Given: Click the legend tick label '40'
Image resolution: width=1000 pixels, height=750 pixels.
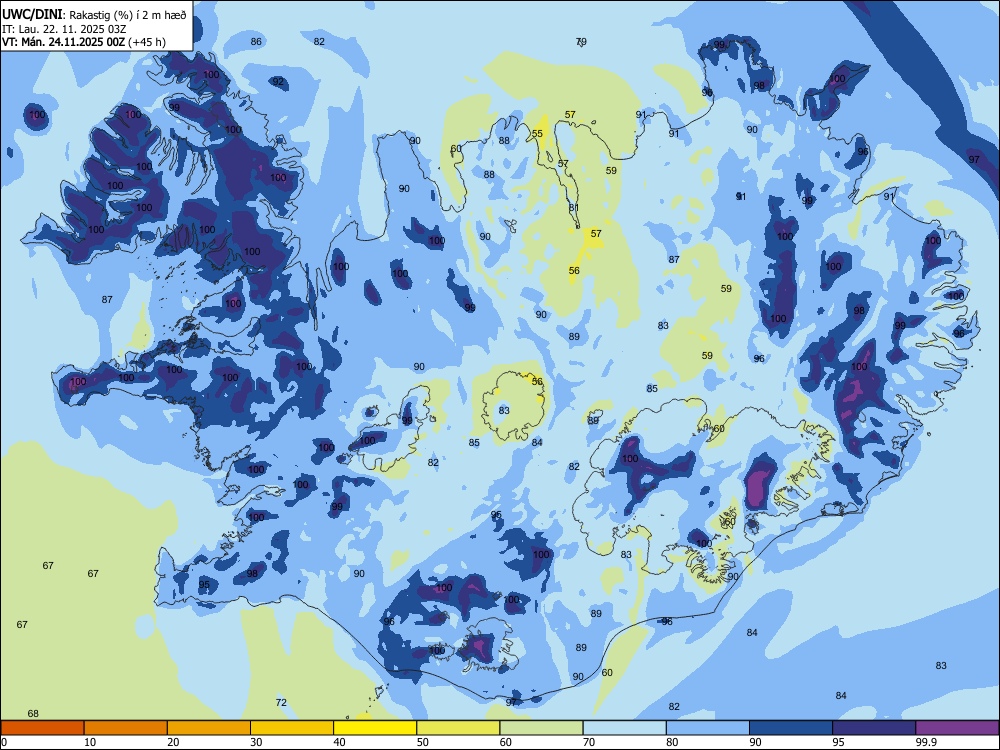Looking at the screenshot, I should (340, 742).
